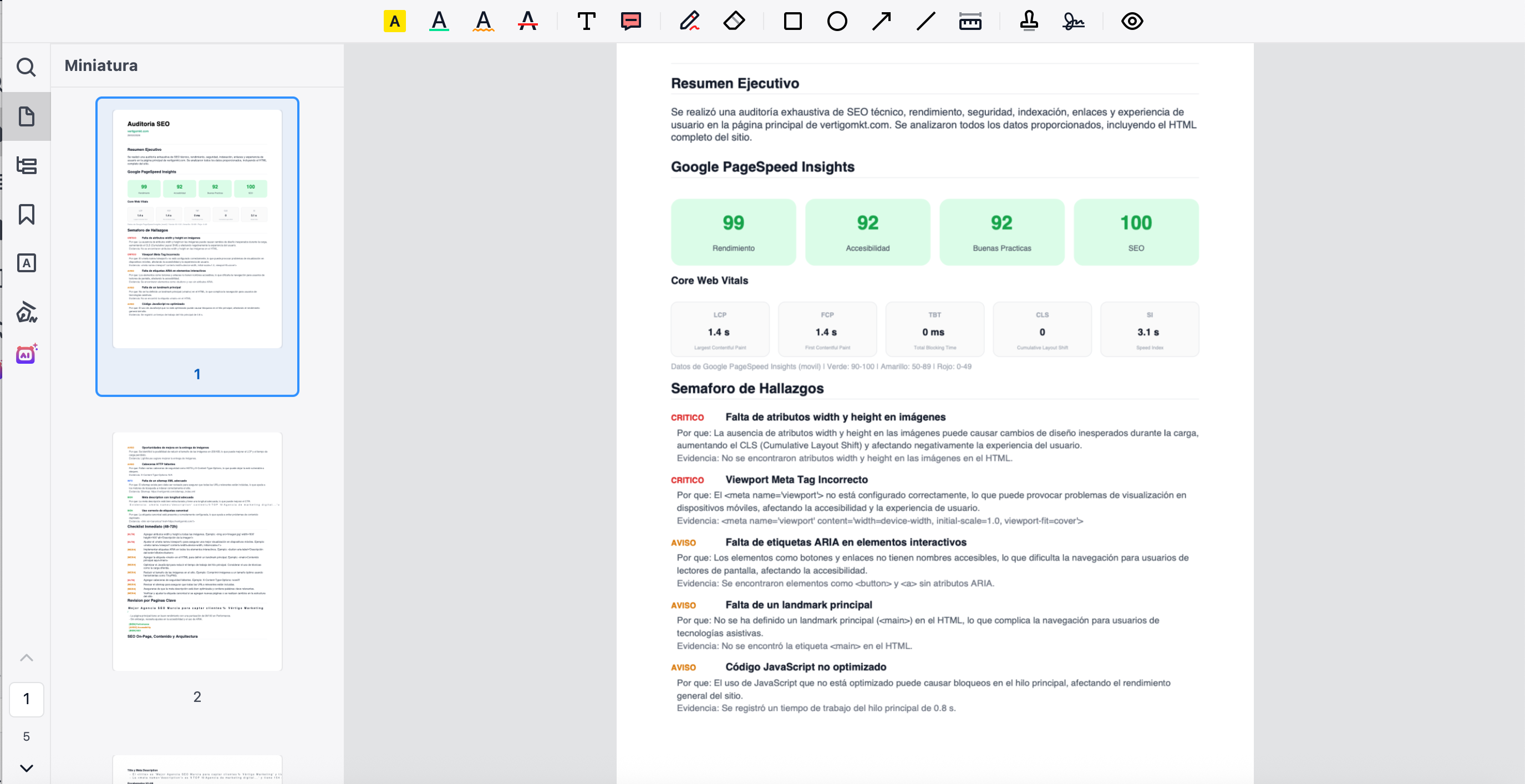Toggle the eye preview mode
Viewport: 1525px width, 784px height.
click(x=1132, y=21)
